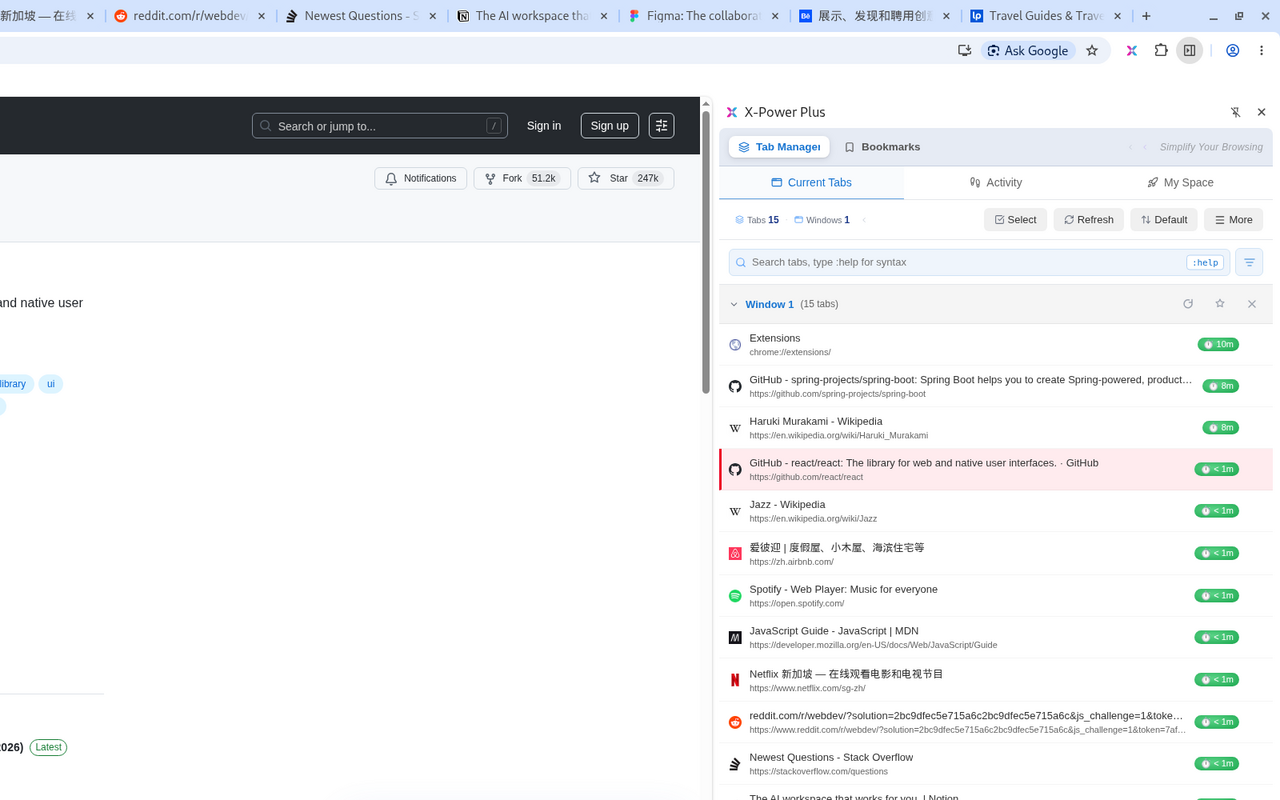
Task: Close the Travel Guides browser tab
Action: coord(1118,16)
